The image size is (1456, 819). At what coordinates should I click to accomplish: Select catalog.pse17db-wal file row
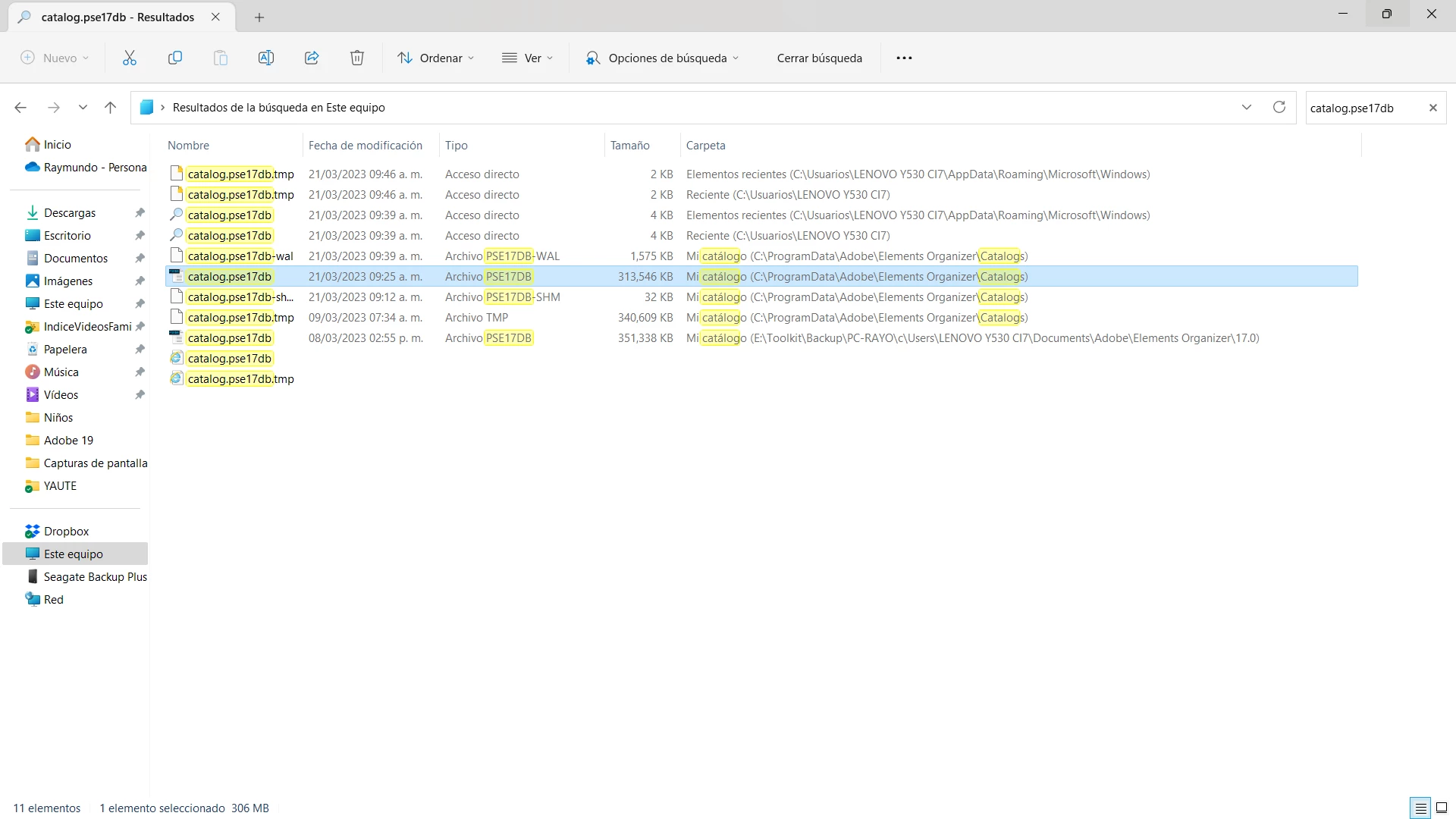(x=240, y=256)
